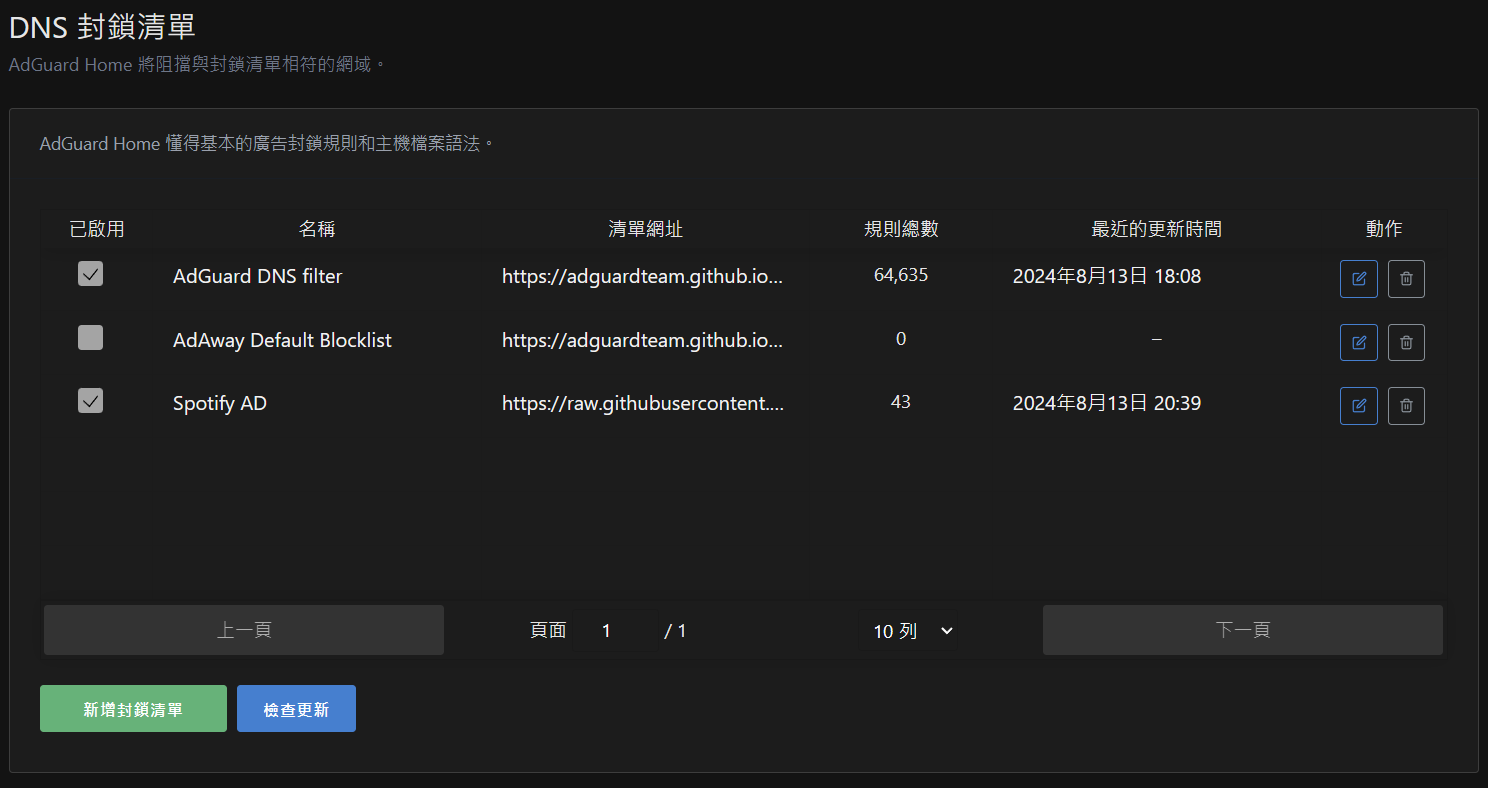Screen dimensions: 1488x788
Task: Edit the Spotify AD blocklist
Action: coord(1358,405)
